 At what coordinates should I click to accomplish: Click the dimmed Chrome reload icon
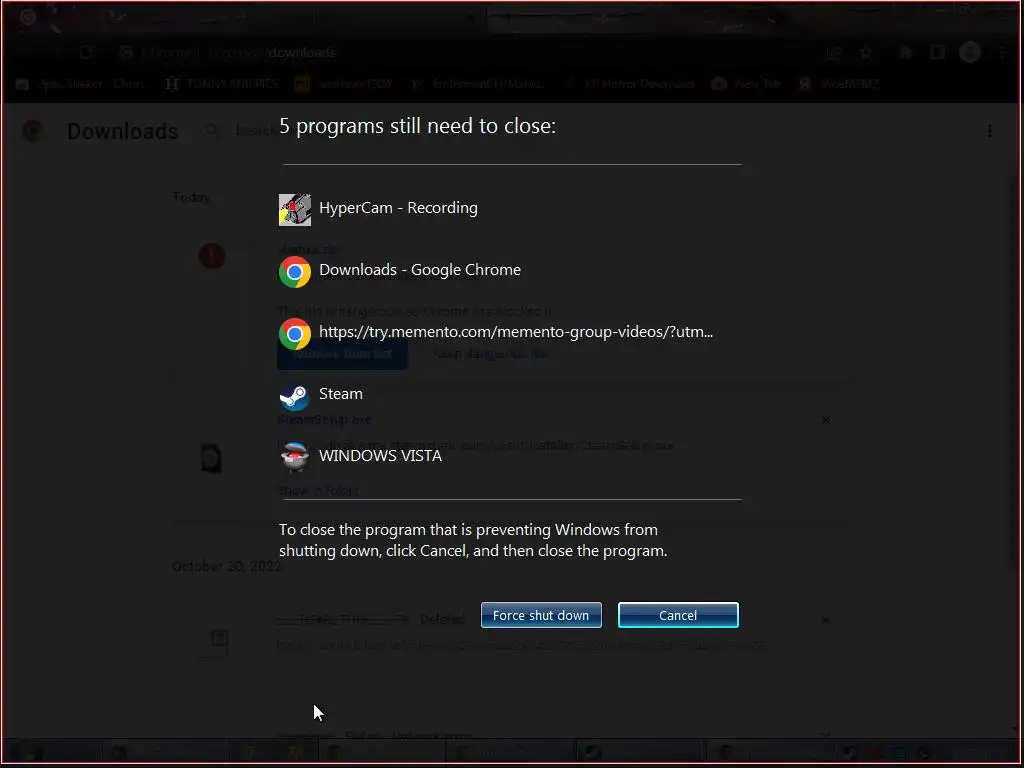click(x=86, y=52)
